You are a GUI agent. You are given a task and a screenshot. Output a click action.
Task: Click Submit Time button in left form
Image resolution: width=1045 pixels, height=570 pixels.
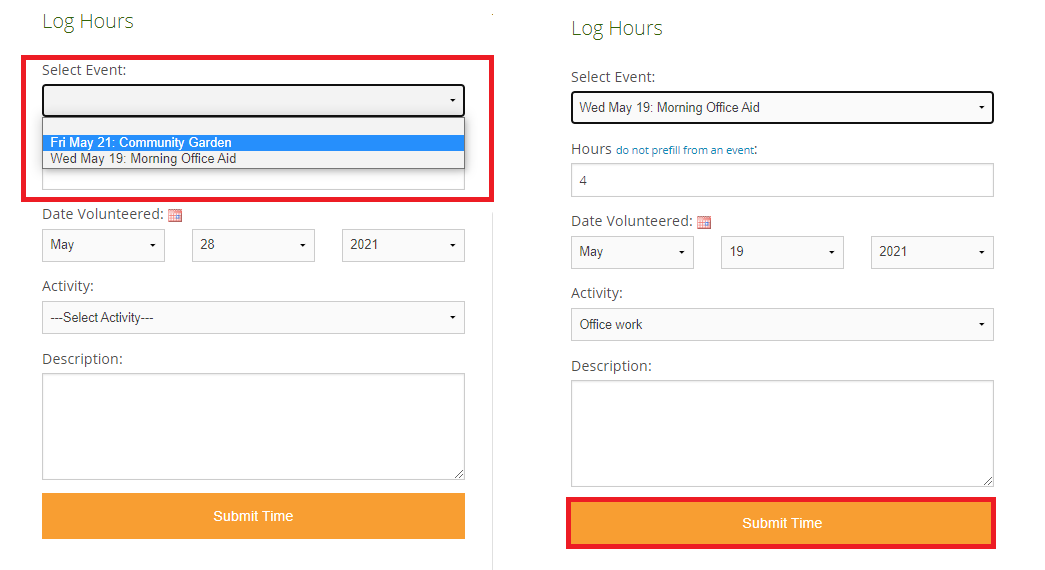pos(253,516)
